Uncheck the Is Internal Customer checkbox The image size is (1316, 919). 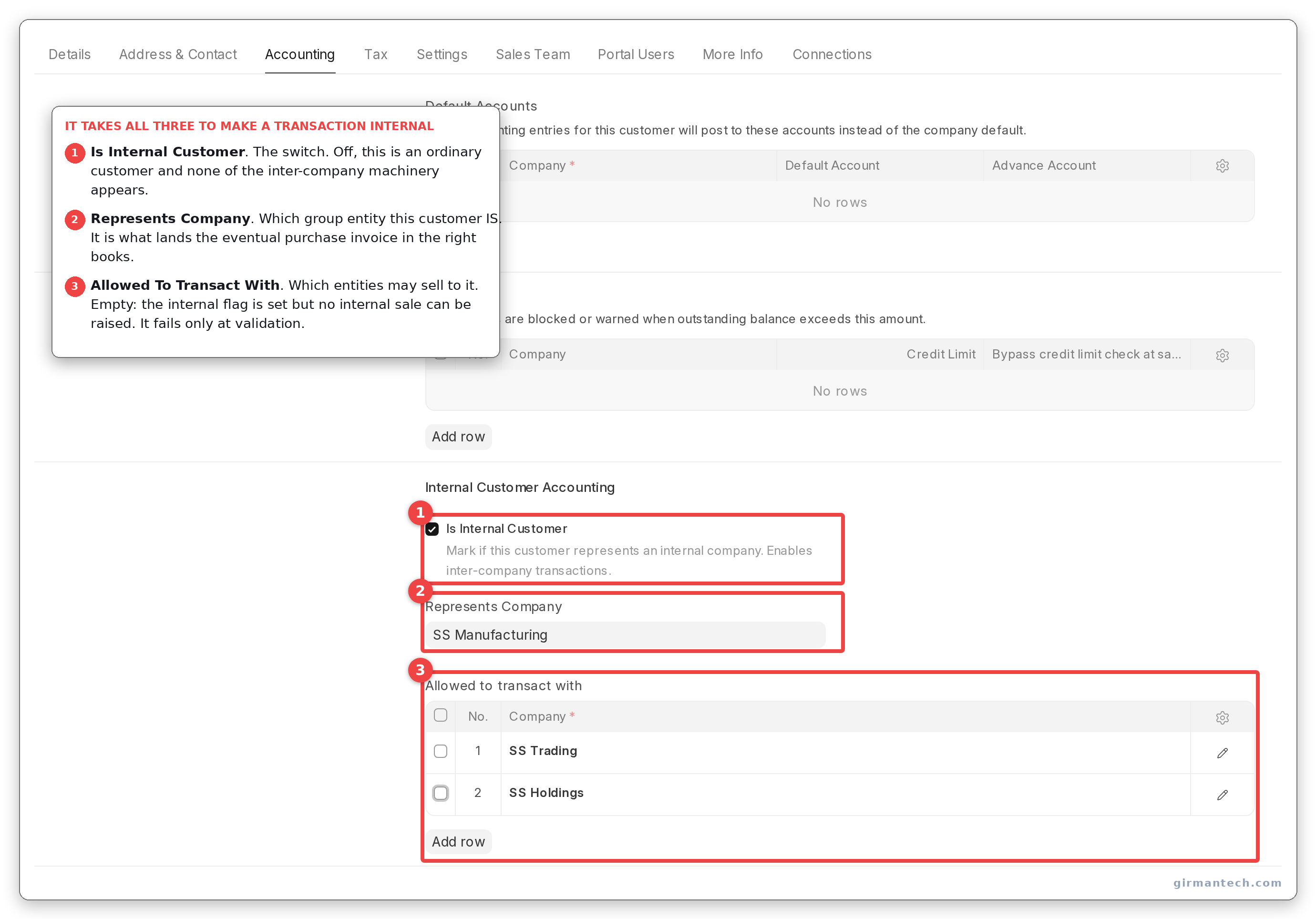[432, 529]
